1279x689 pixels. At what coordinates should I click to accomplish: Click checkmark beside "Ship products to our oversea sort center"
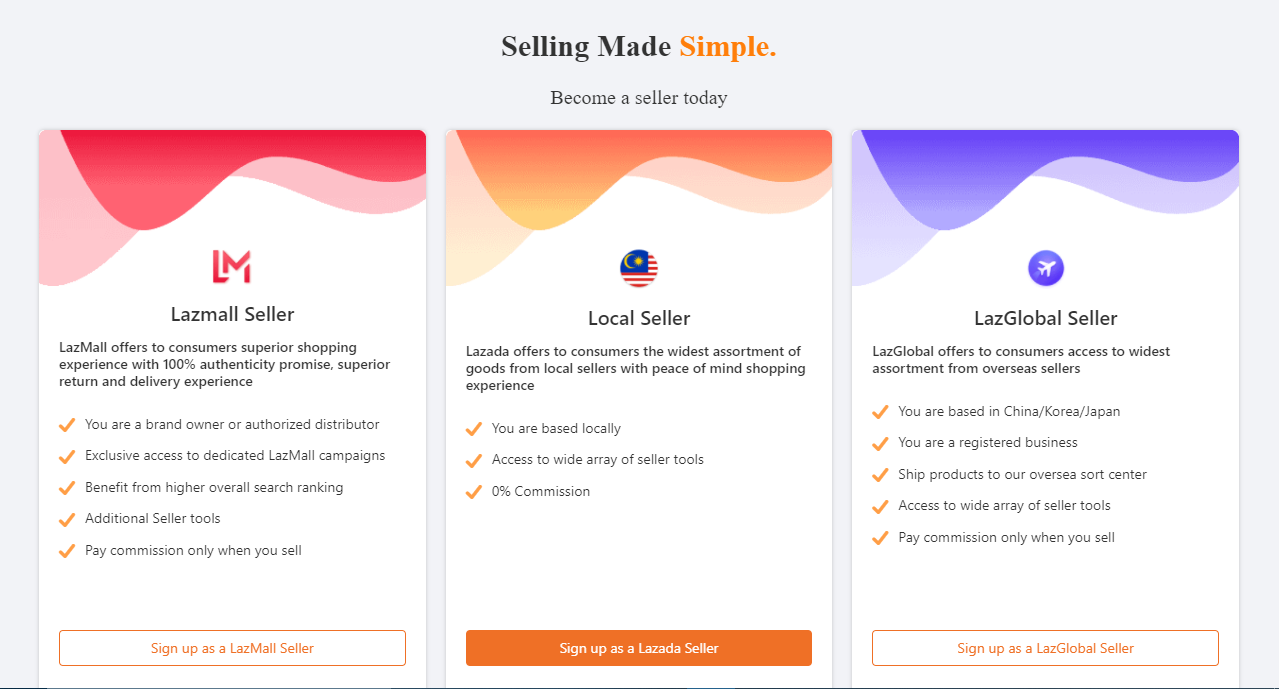[x=880, y=475]
